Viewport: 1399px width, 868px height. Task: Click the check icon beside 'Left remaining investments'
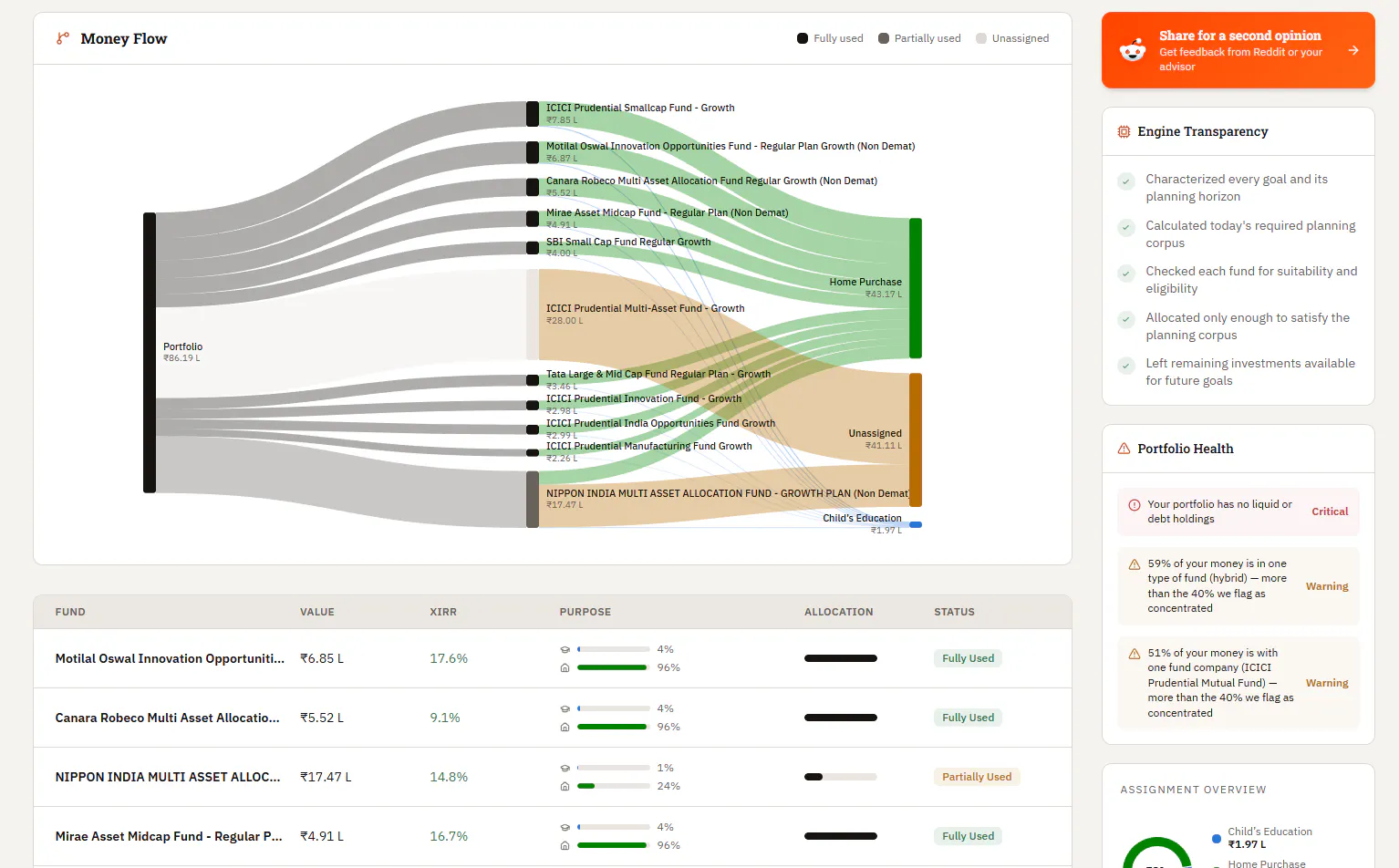[x=1126, y=365]
